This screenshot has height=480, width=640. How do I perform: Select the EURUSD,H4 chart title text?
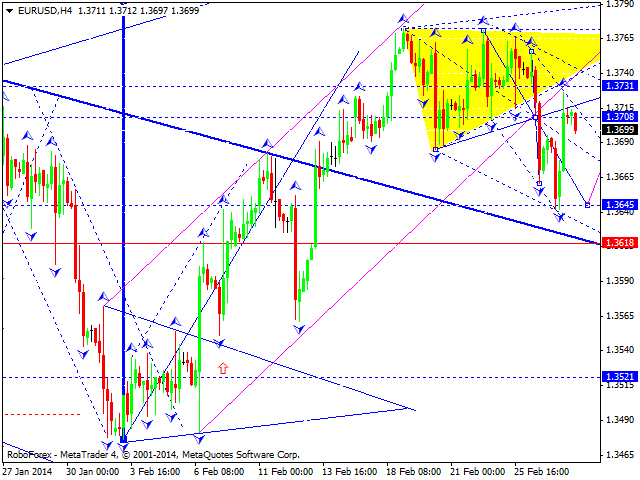45,11
